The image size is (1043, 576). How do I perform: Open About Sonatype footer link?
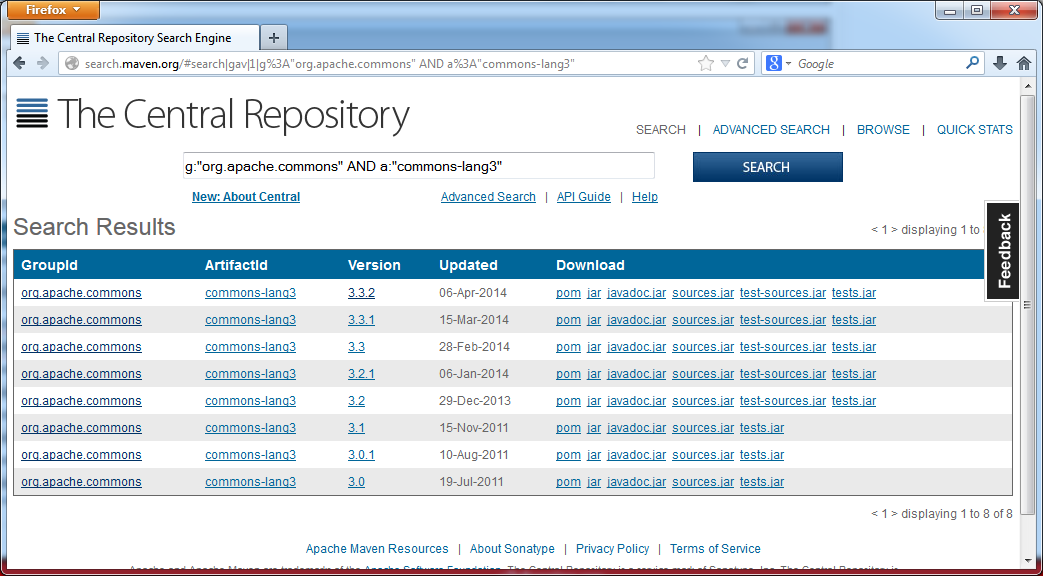pos(512,549)
